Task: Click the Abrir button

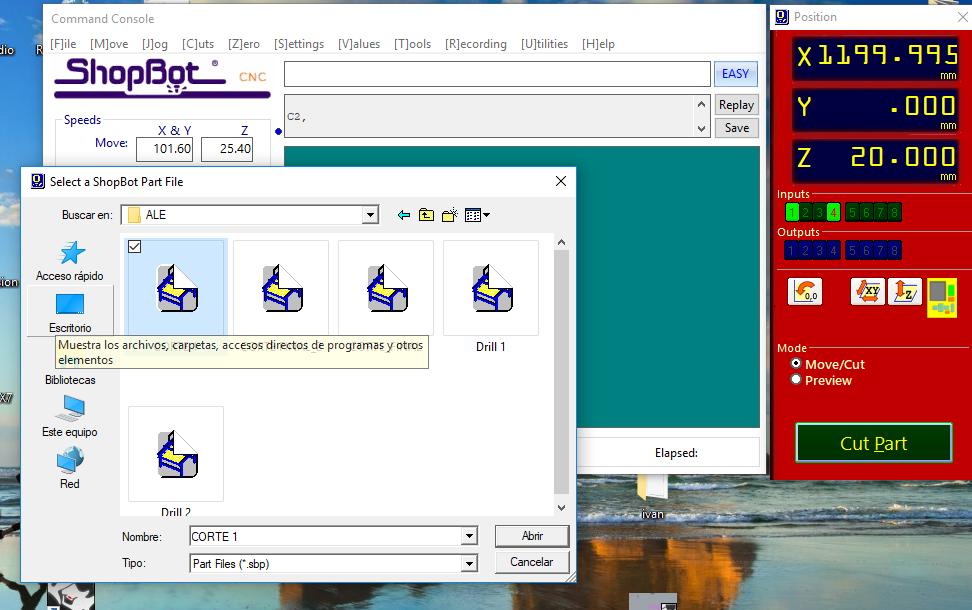Action: click(x=532, y=536)
